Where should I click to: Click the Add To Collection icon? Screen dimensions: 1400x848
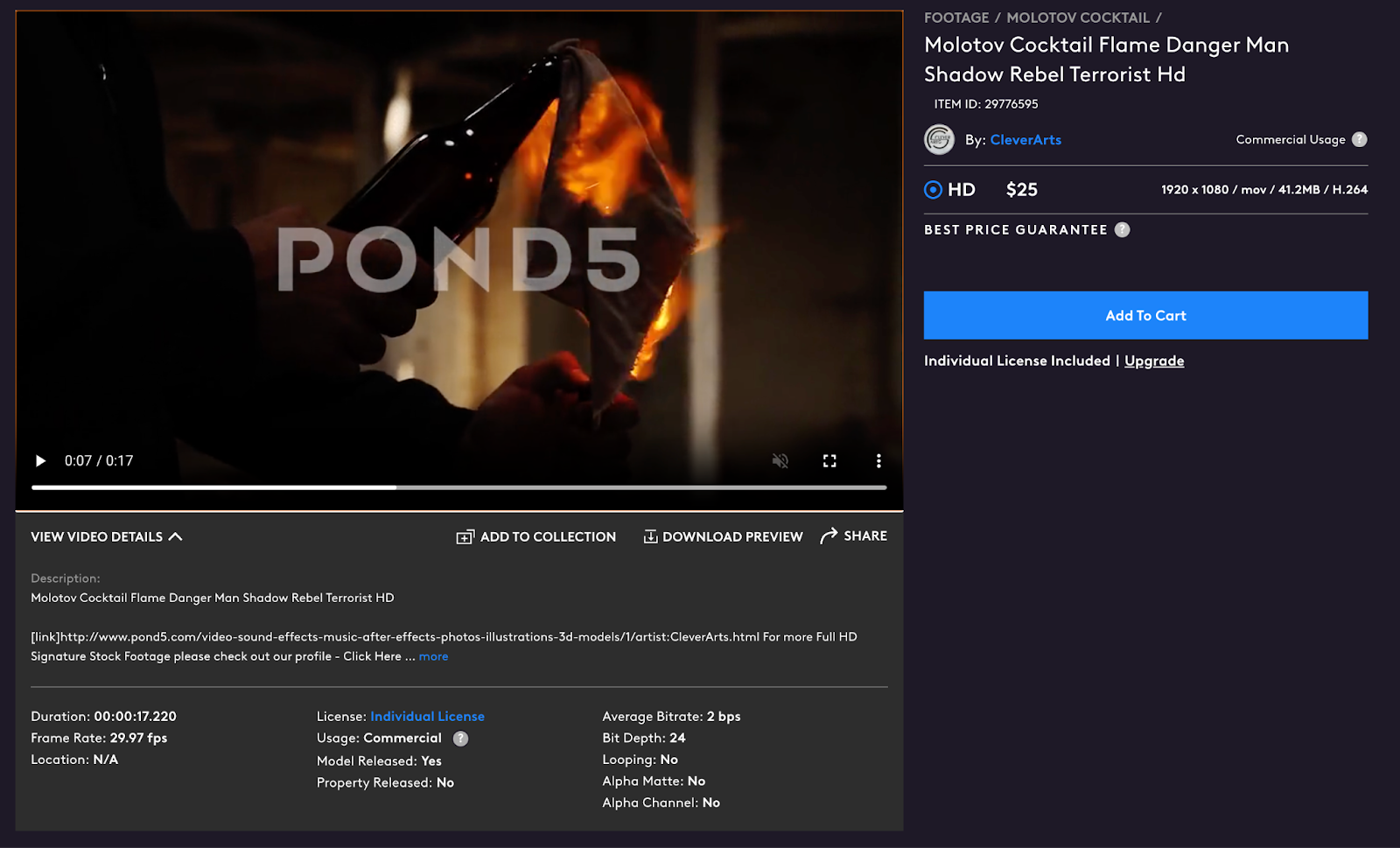tap(465, 536)
